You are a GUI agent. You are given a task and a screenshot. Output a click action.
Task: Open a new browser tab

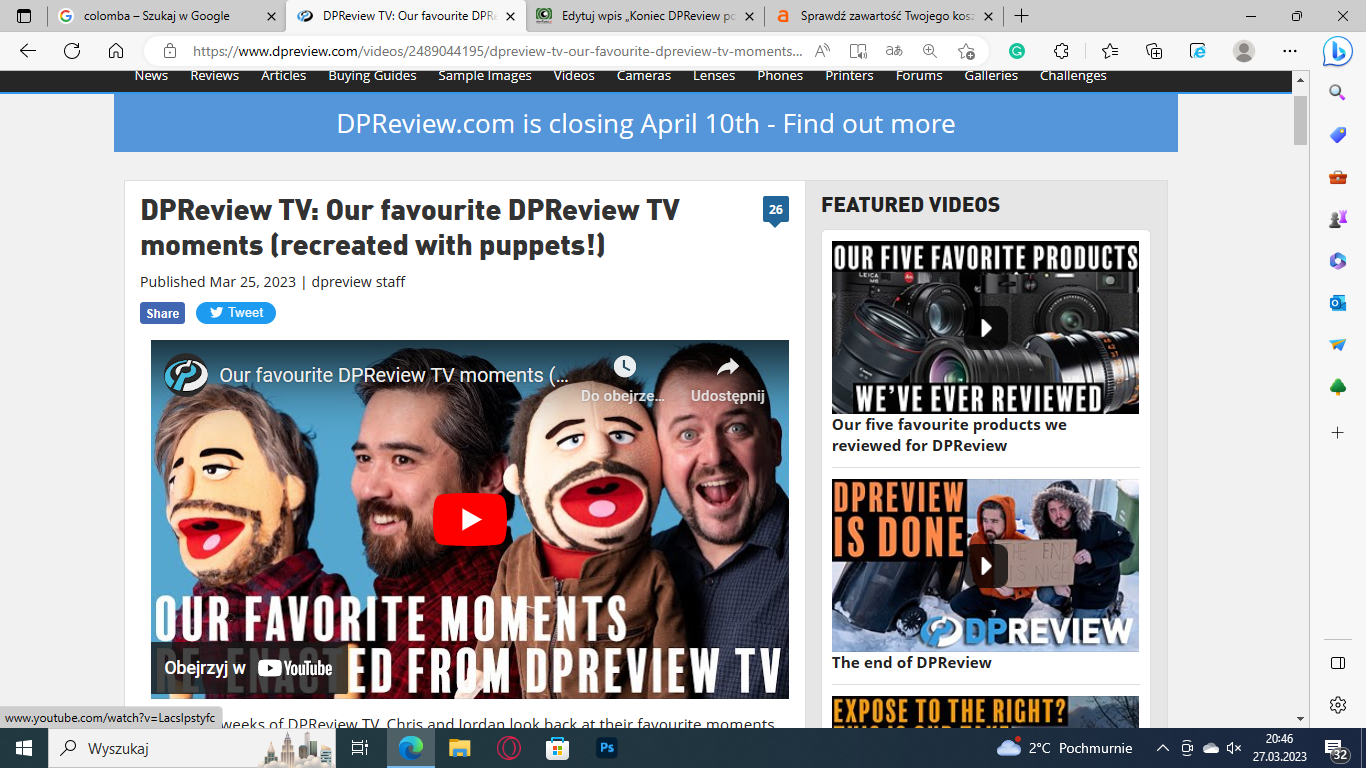coord(1021,16)
